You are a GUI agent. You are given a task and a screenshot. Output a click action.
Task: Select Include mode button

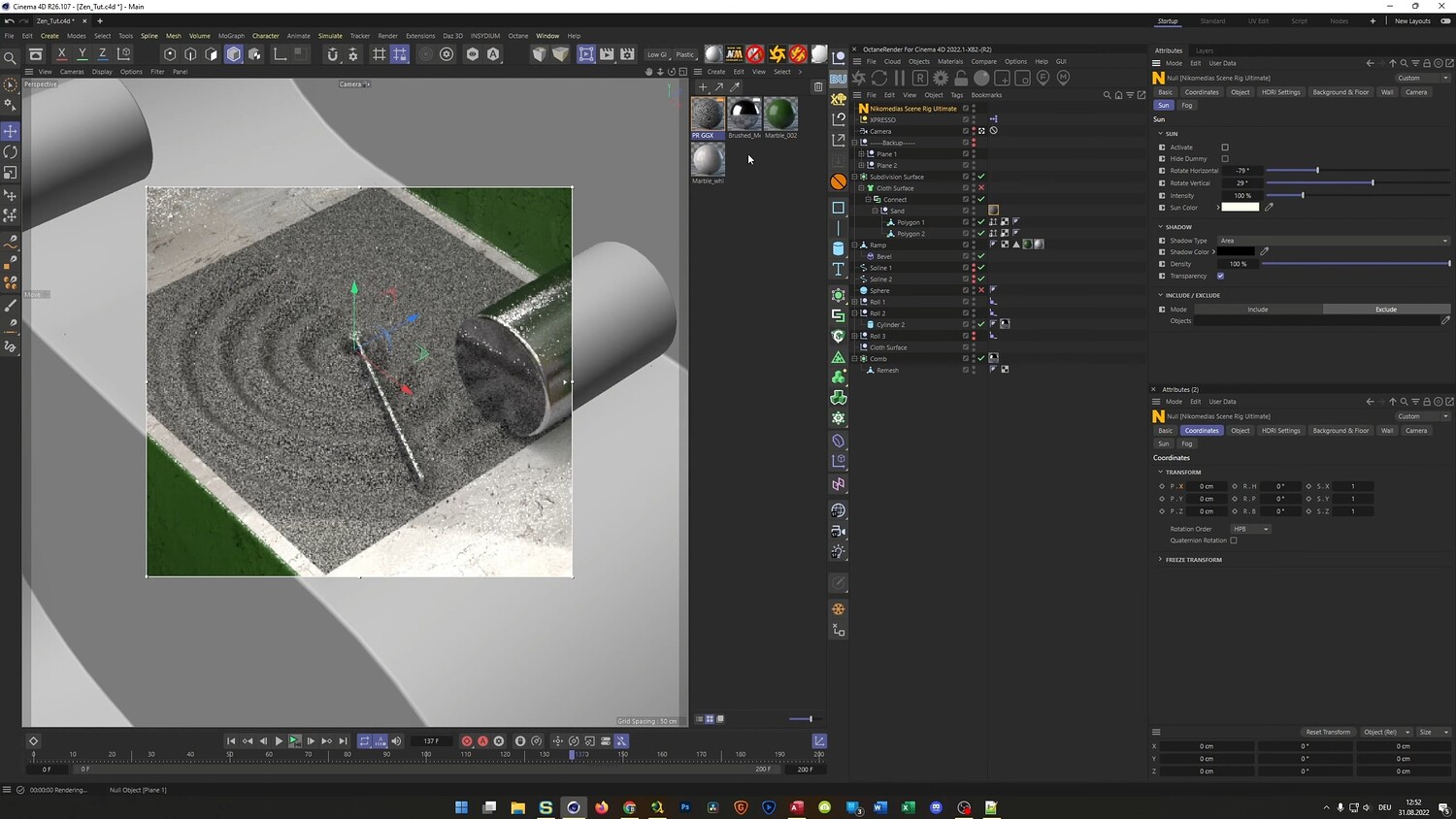point(1258,310)
